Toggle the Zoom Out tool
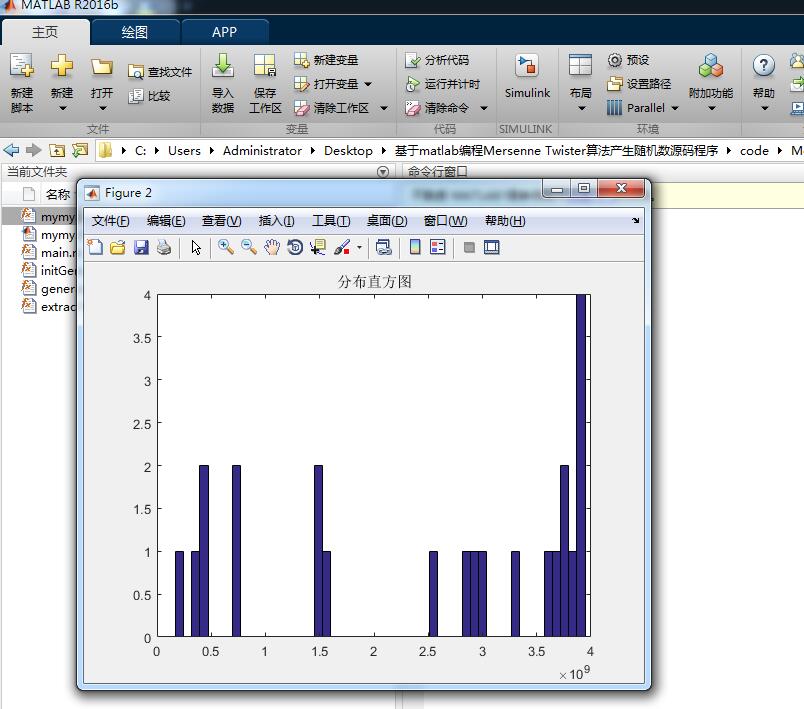 pos(249,248)
